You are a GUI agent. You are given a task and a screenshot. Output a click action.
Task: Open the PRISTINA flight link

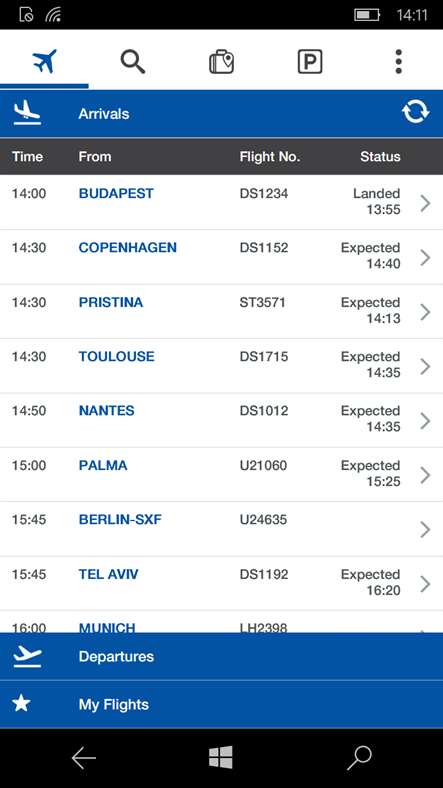(x=110, y=302)
